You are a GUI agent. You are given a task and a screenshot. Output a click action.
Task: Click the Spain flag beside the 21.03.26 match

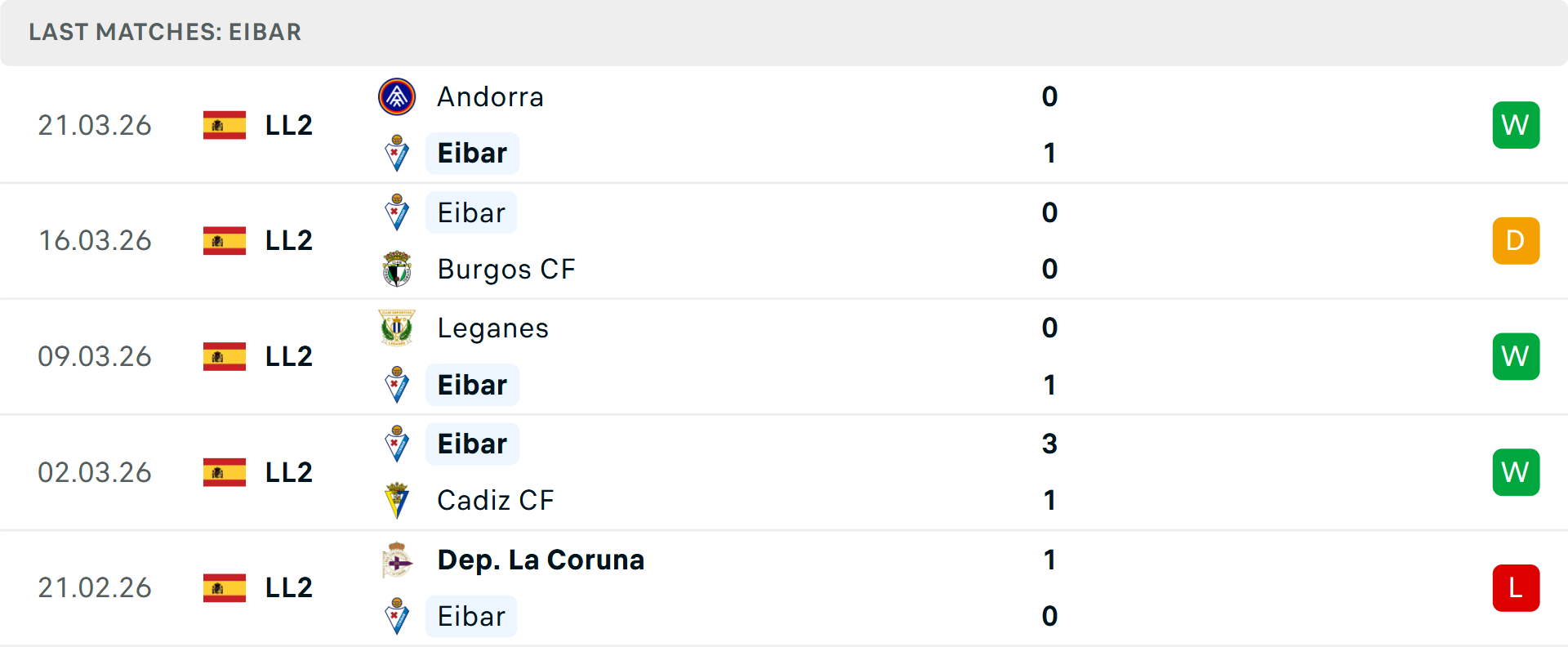(223, 125)
